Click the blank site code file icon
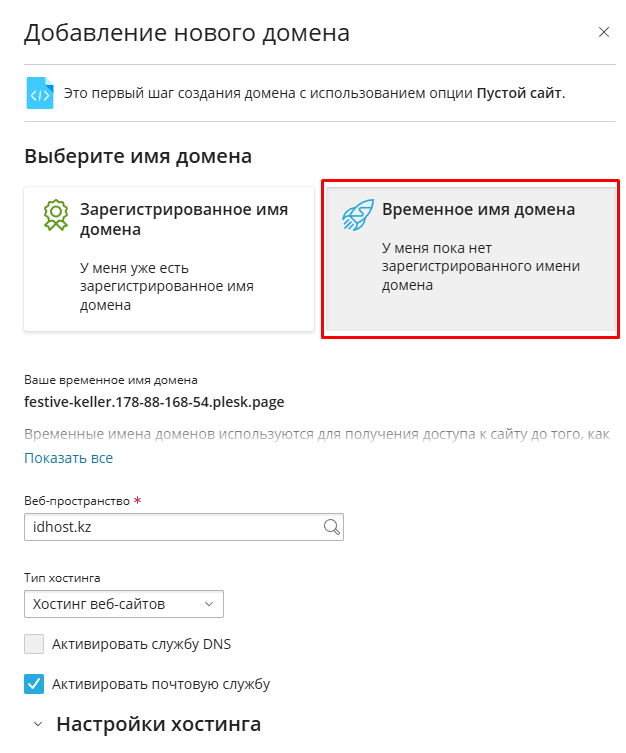This screenshot has height=753, width=626. pos(40,93)
